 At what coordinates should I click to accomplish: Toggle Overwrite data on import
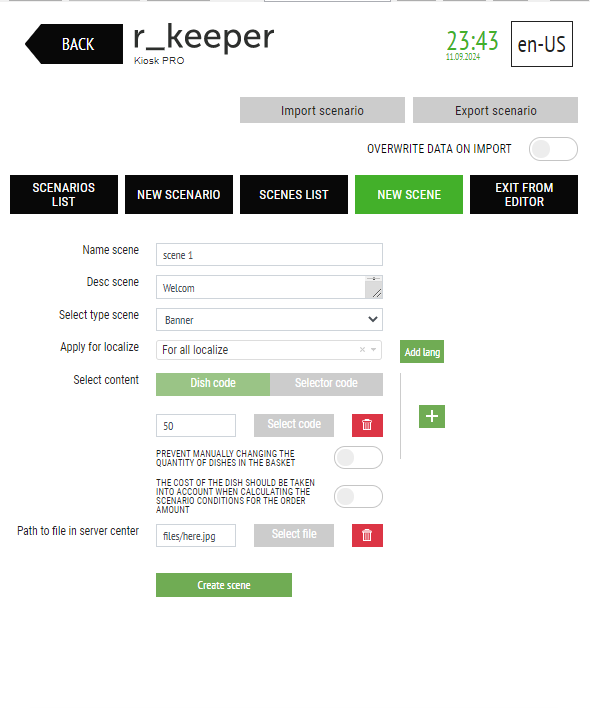[553, 149]
